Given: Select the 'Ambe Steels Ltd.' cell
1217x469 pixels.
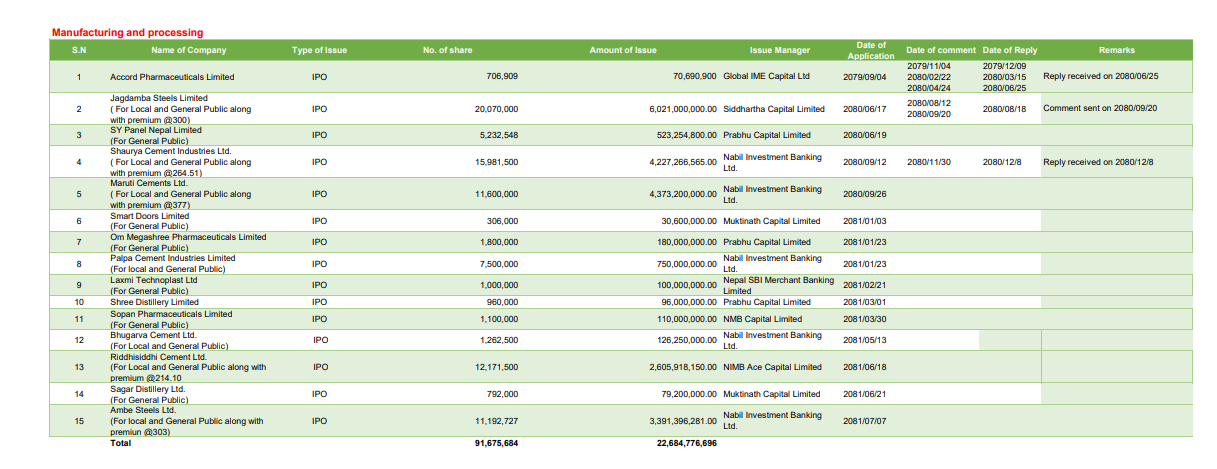Looking at the screenshot, I should 143,410.
